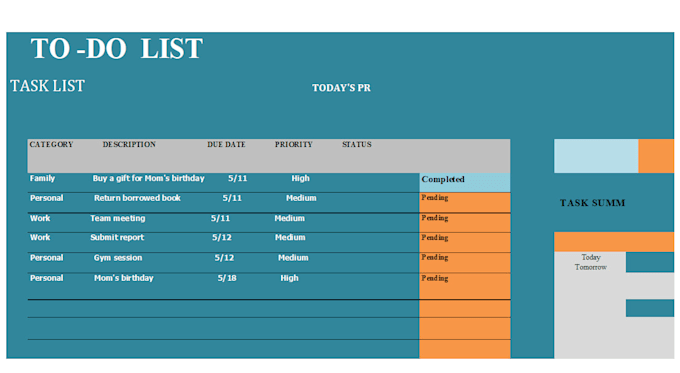Click the Medium priority of Gym session
The width and height of the screenshot is (680, 373).
[x=293, y=258]
